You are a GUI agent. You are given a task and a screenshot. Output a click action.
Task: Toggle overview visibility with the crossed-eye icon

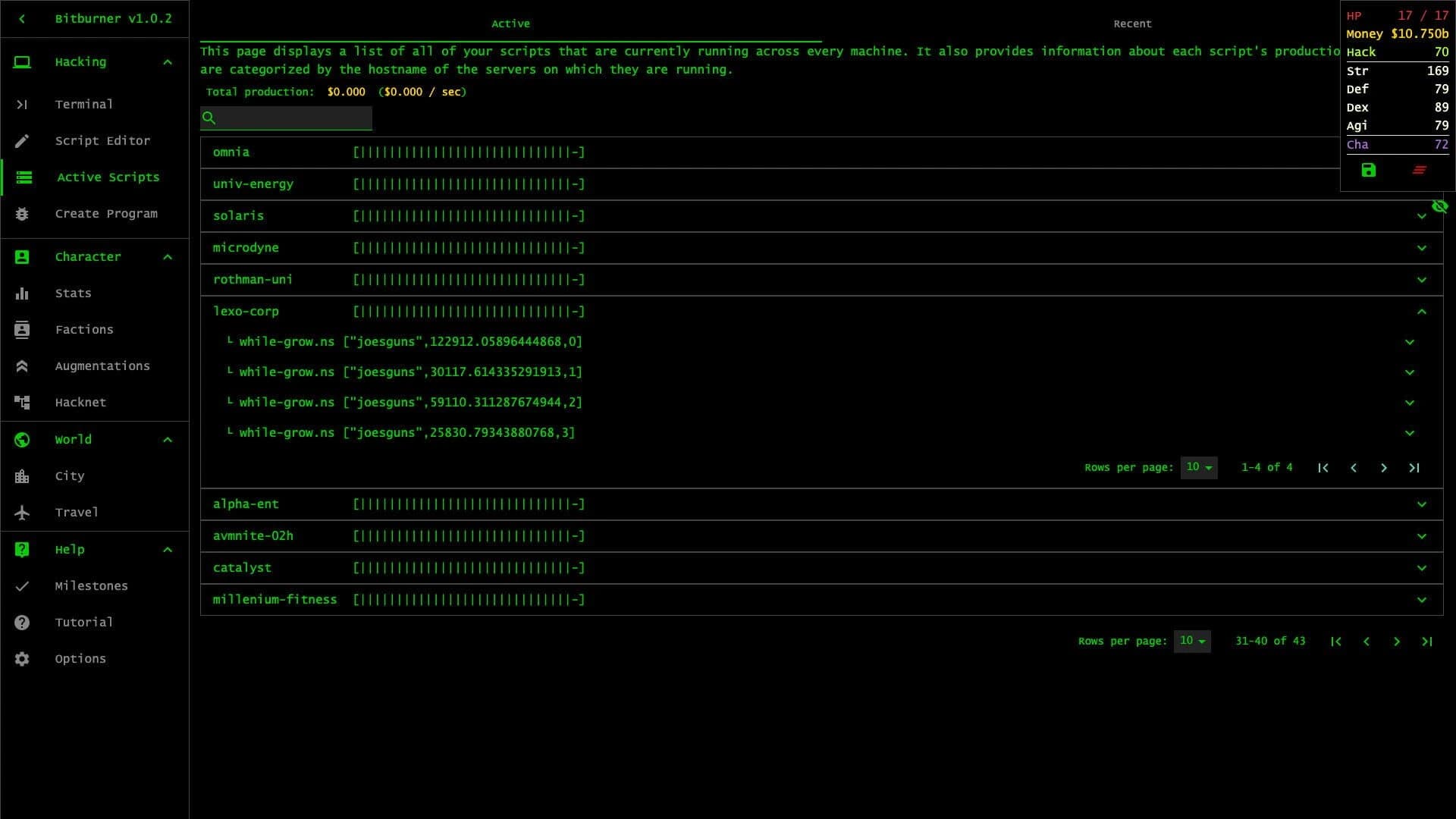[1441, 206]
